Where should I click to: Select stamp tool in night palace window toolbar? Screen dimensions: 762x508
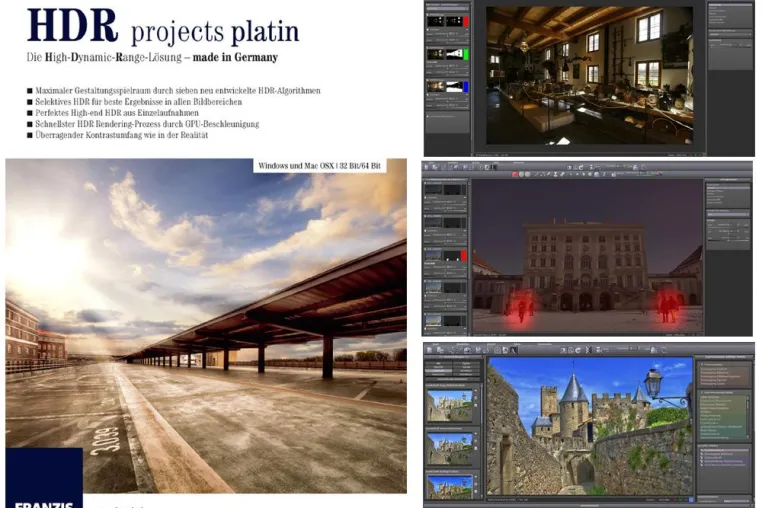pos(555,174)
